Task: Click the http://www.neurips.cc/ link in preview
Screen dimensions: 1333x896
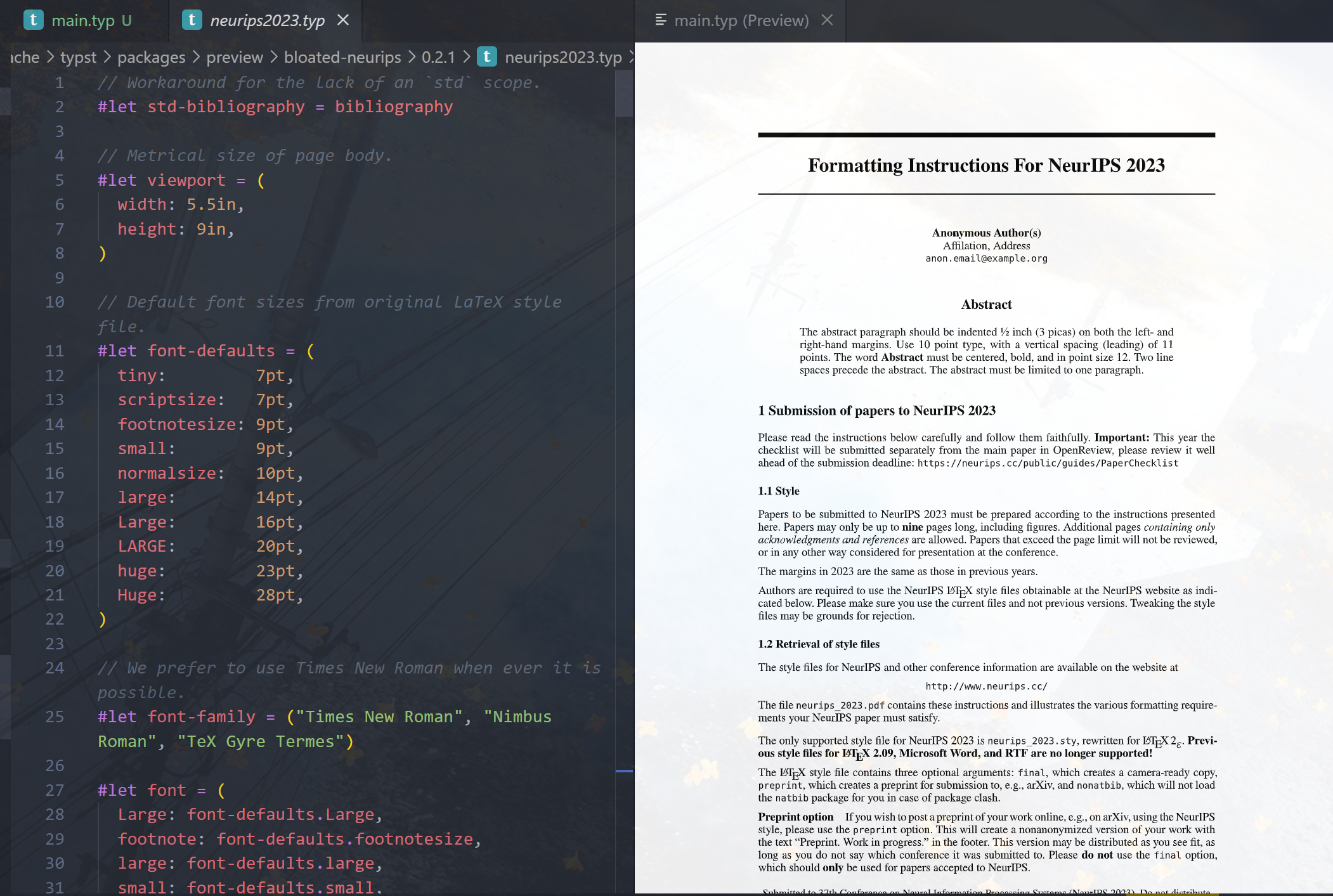Action: tap(986, 686)
